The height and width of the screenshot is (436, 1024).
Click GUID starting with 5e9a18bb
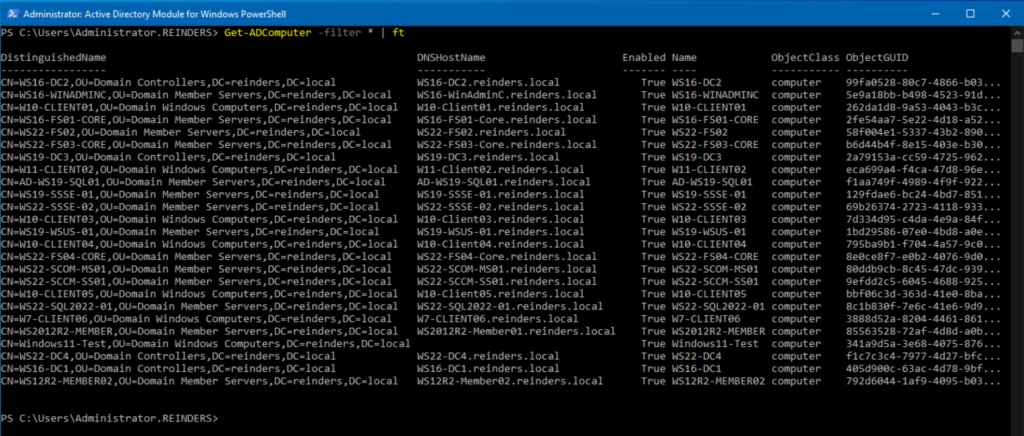923,95
